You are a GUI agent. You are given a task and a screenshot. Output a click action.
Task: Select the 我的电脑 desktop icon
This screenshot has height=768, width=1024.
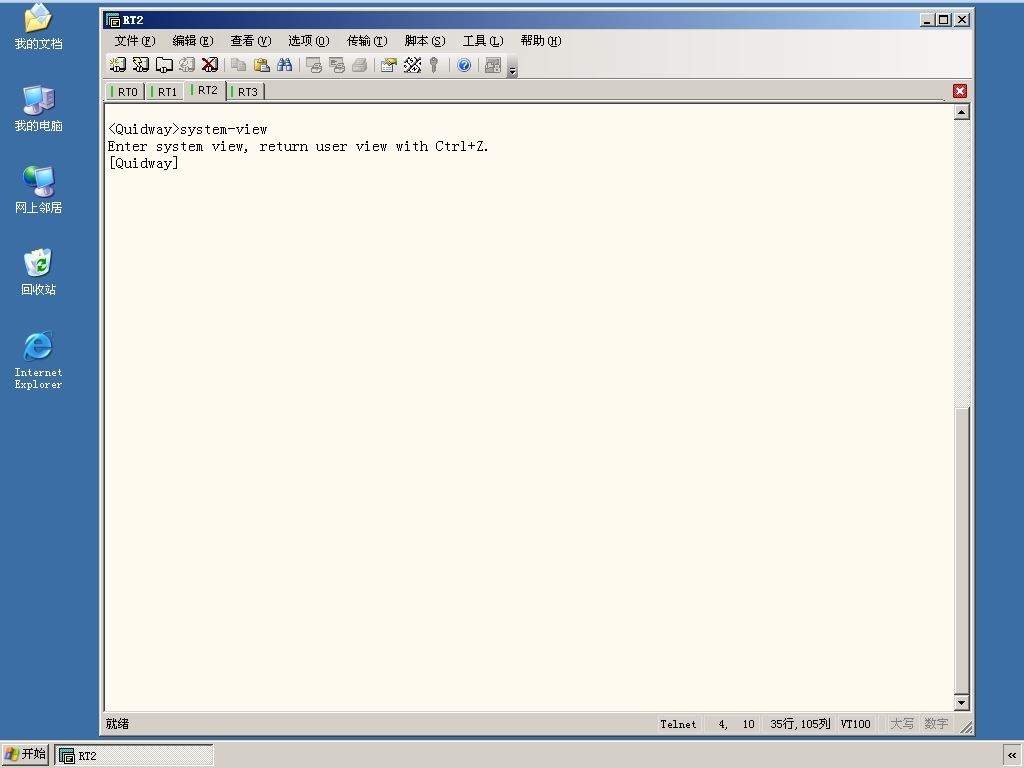click(39, 108)
